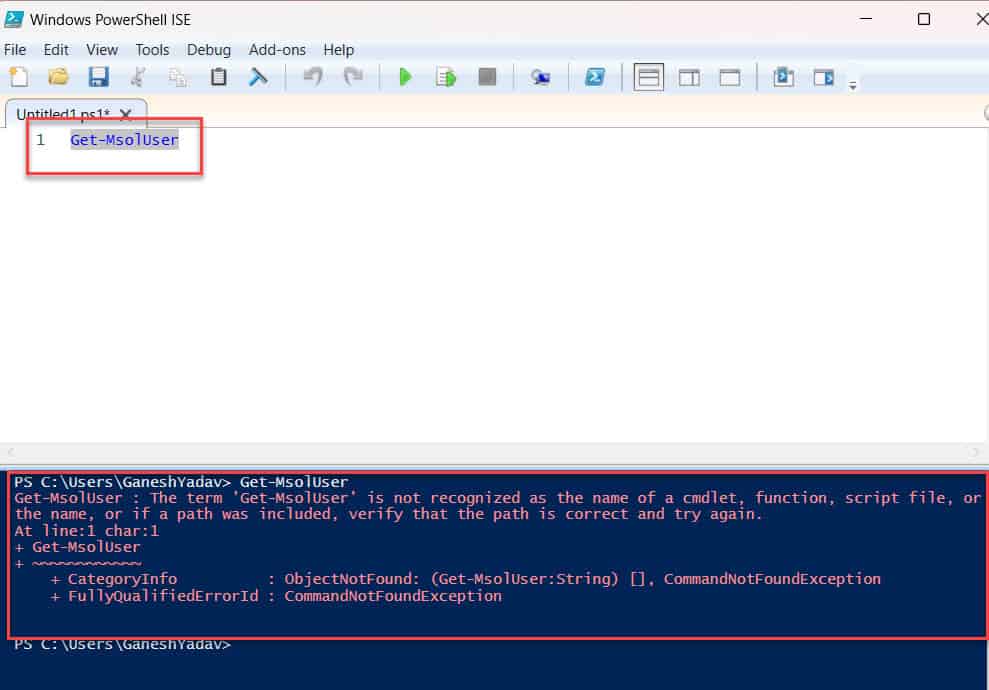Screen dimensions: 989x690
Task: Save the script with floppy disk icon
Action: (98, 77)
